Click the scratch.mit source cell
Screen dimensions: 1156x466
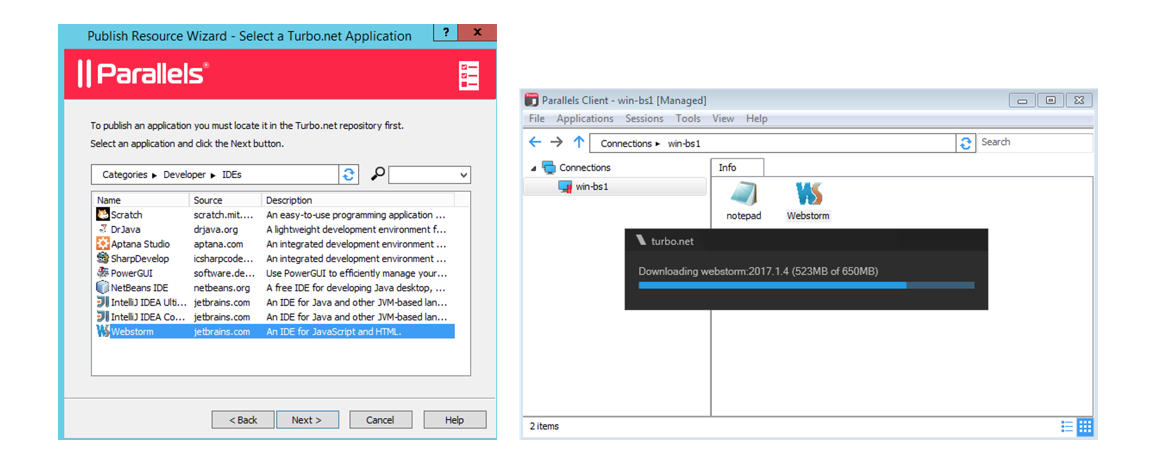pos(223,215)
